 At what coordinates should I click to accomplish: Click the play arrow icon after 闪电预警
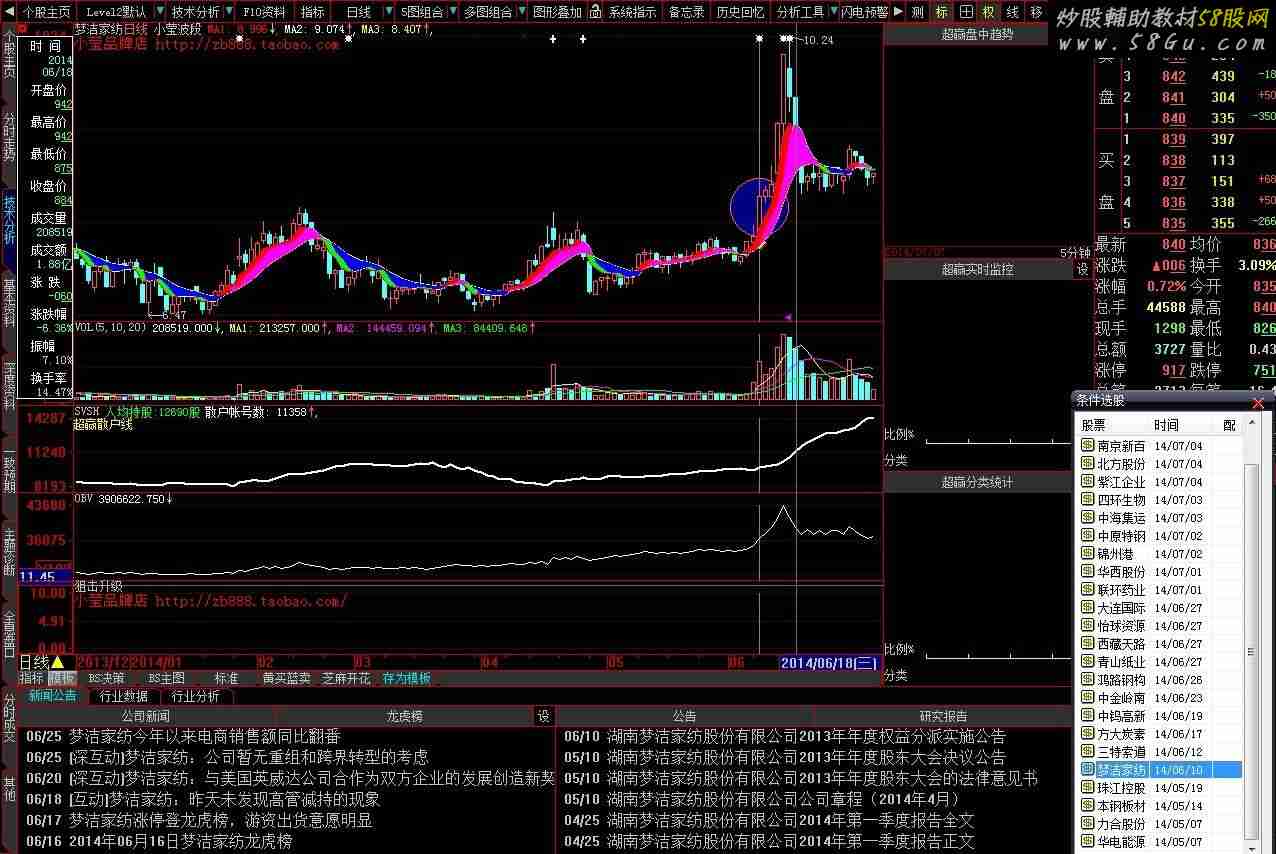[898, 12]
